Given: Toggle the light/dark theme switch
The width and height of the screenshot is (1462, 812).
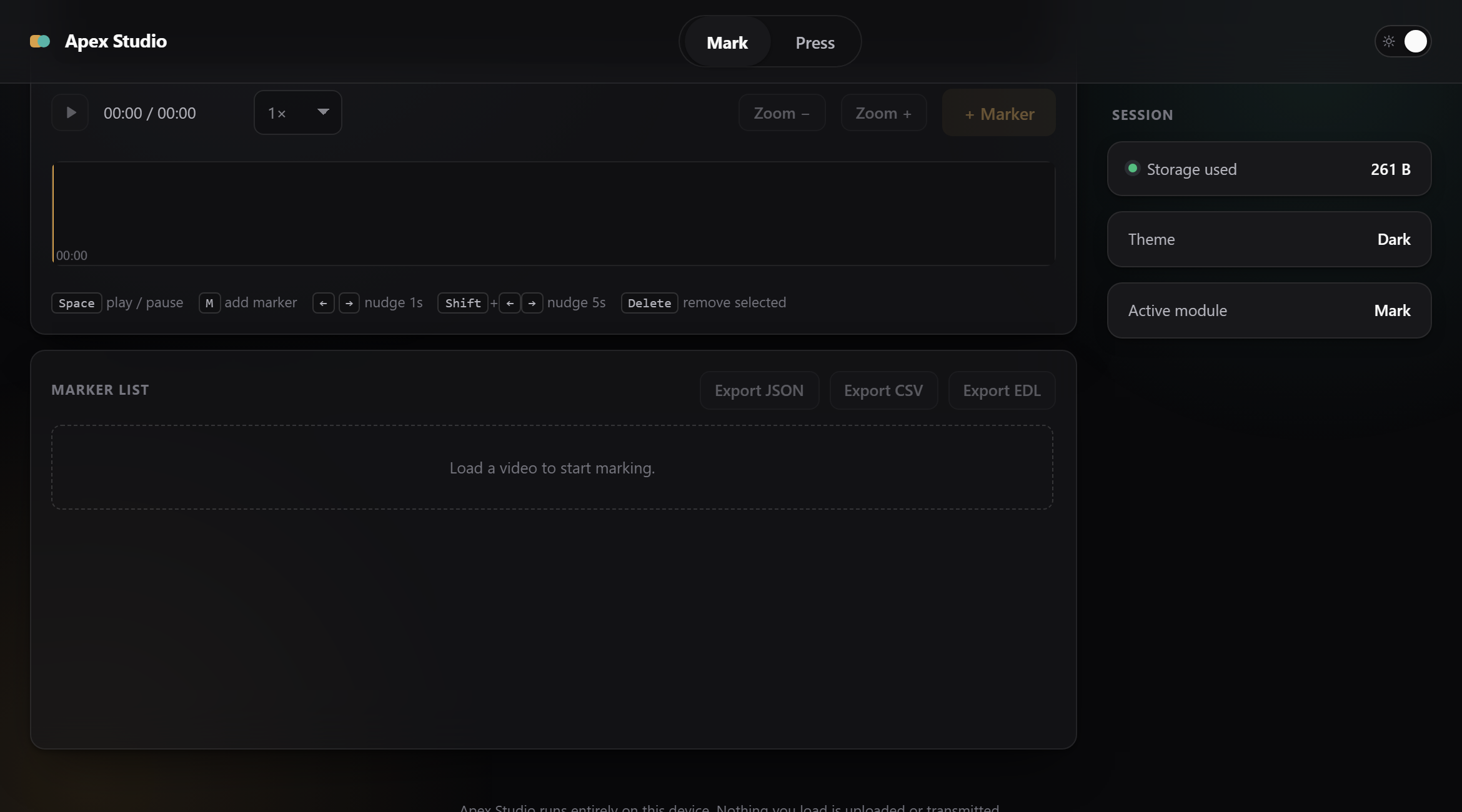Looking at the screenshot, I should point(1403,41).
